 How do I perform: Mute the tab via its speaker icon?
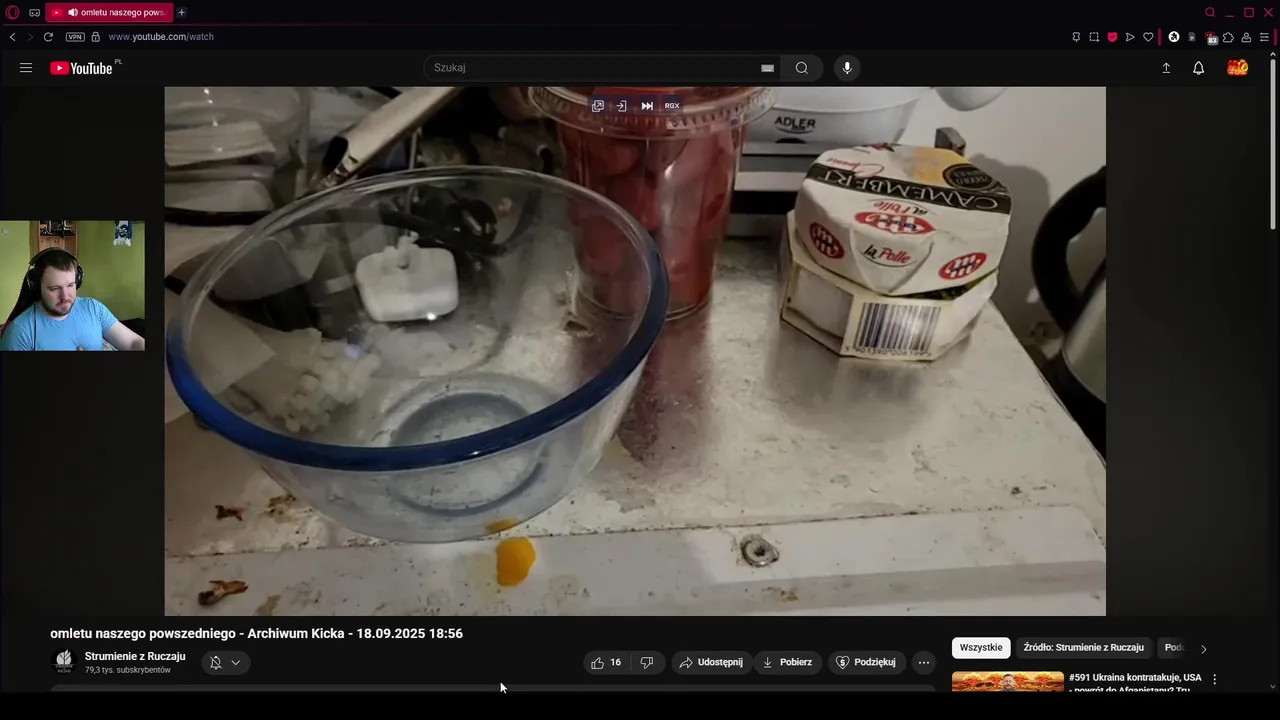[73, 13]
